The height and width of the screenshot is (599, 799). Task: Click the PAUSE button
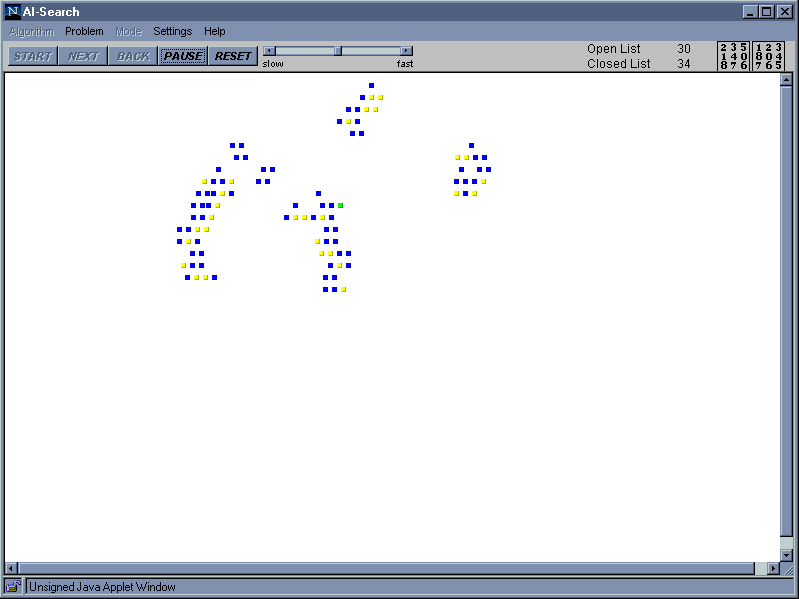click(x=183, y=56)
